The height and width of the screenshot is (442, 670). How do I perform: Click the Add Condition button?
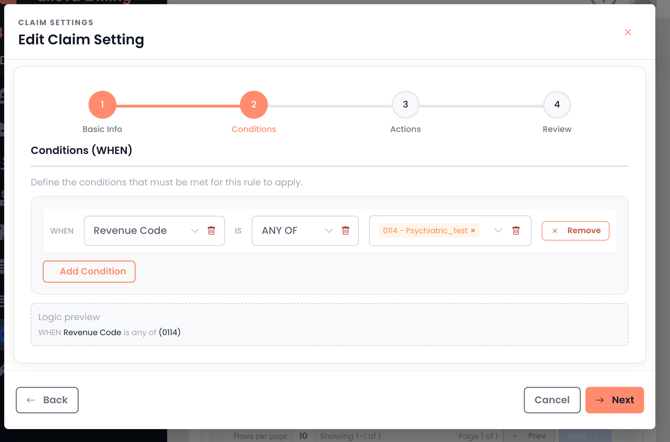point(89,271)
